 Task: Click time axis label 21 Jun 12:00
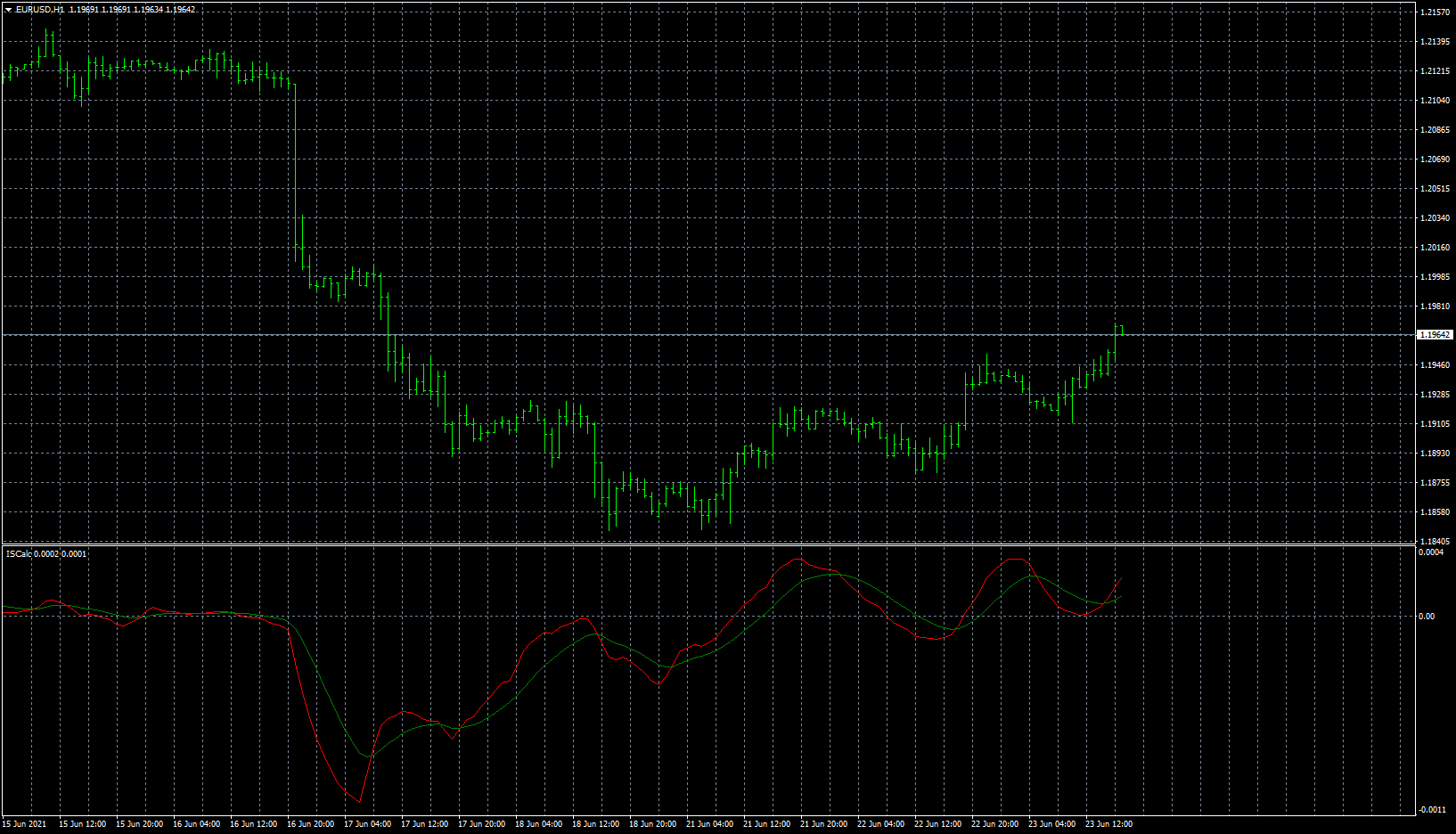click(766, 824)
